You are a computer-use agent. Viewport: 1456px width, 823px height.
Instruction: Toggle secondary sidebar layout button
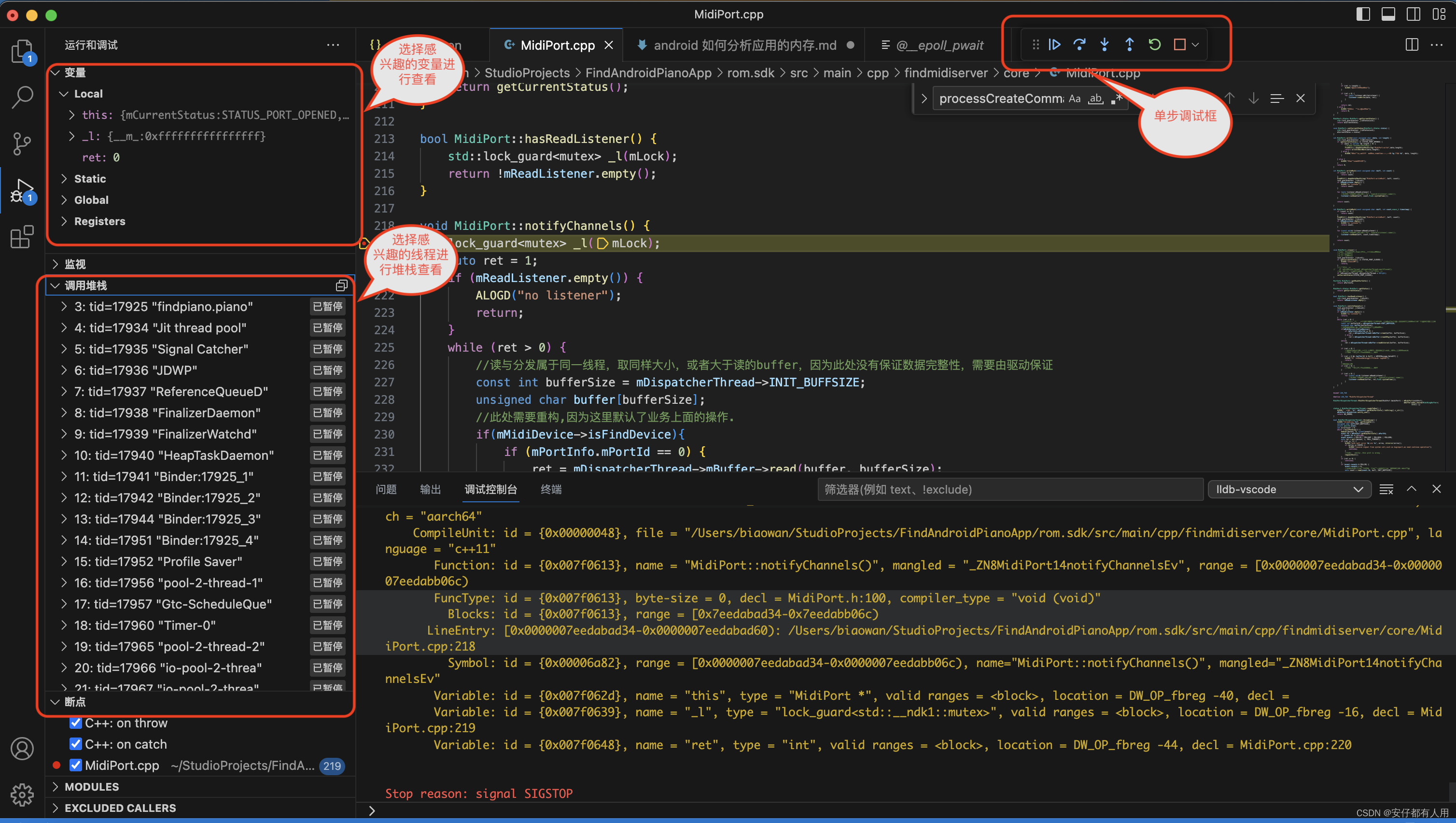[x=1413, y=14]
